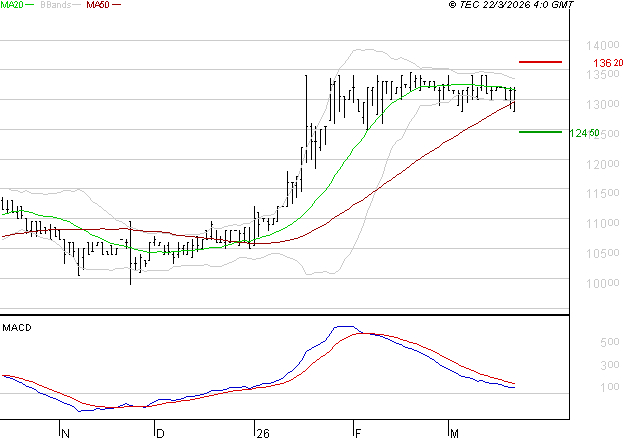This screenshot has height=440, width=627.
Task: Click the F month axis label
Action: (358, 434)
